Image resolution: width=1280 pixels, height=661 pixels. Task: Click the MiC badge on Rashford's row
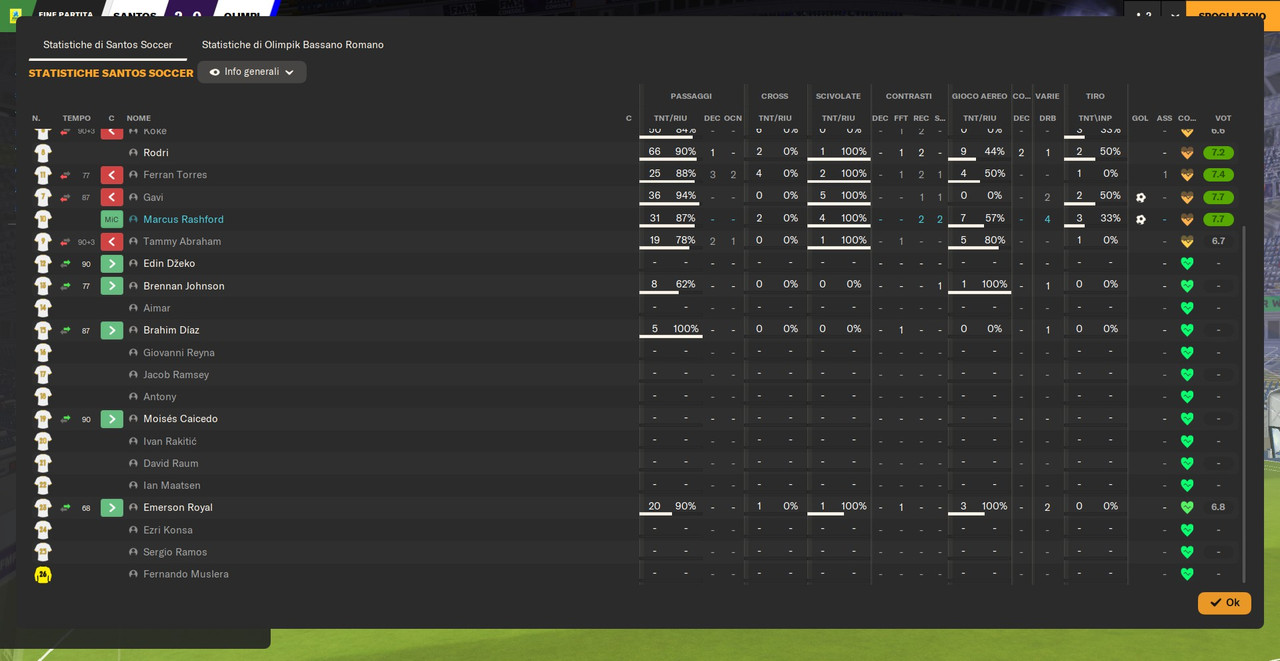(112, 219)
